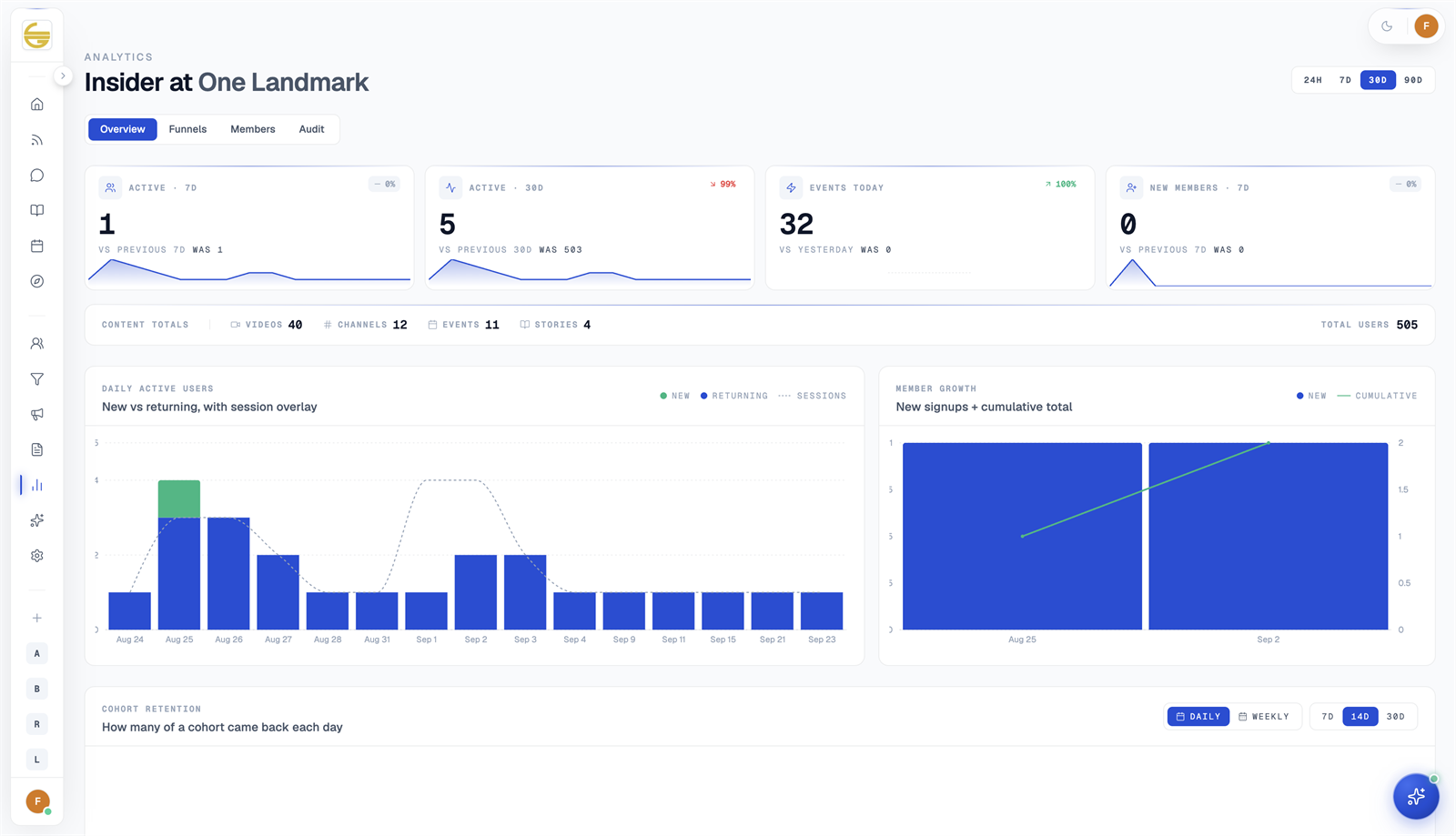1456x836 pixels.
Task: Open workspace A in sidebar
Action: pos(37,654)
